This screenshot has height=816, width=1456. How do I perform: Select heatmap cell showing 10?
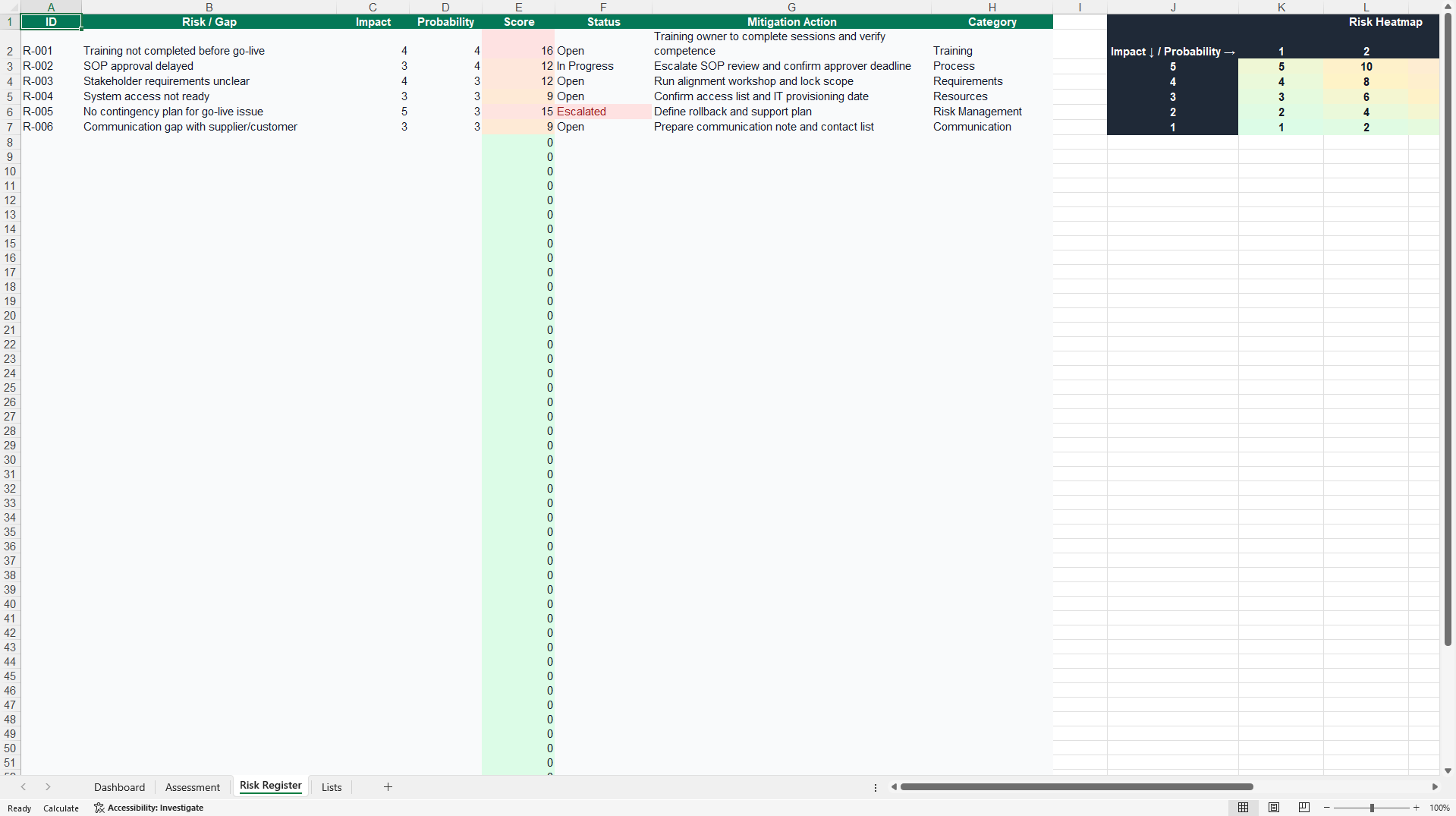(1366, 67)
